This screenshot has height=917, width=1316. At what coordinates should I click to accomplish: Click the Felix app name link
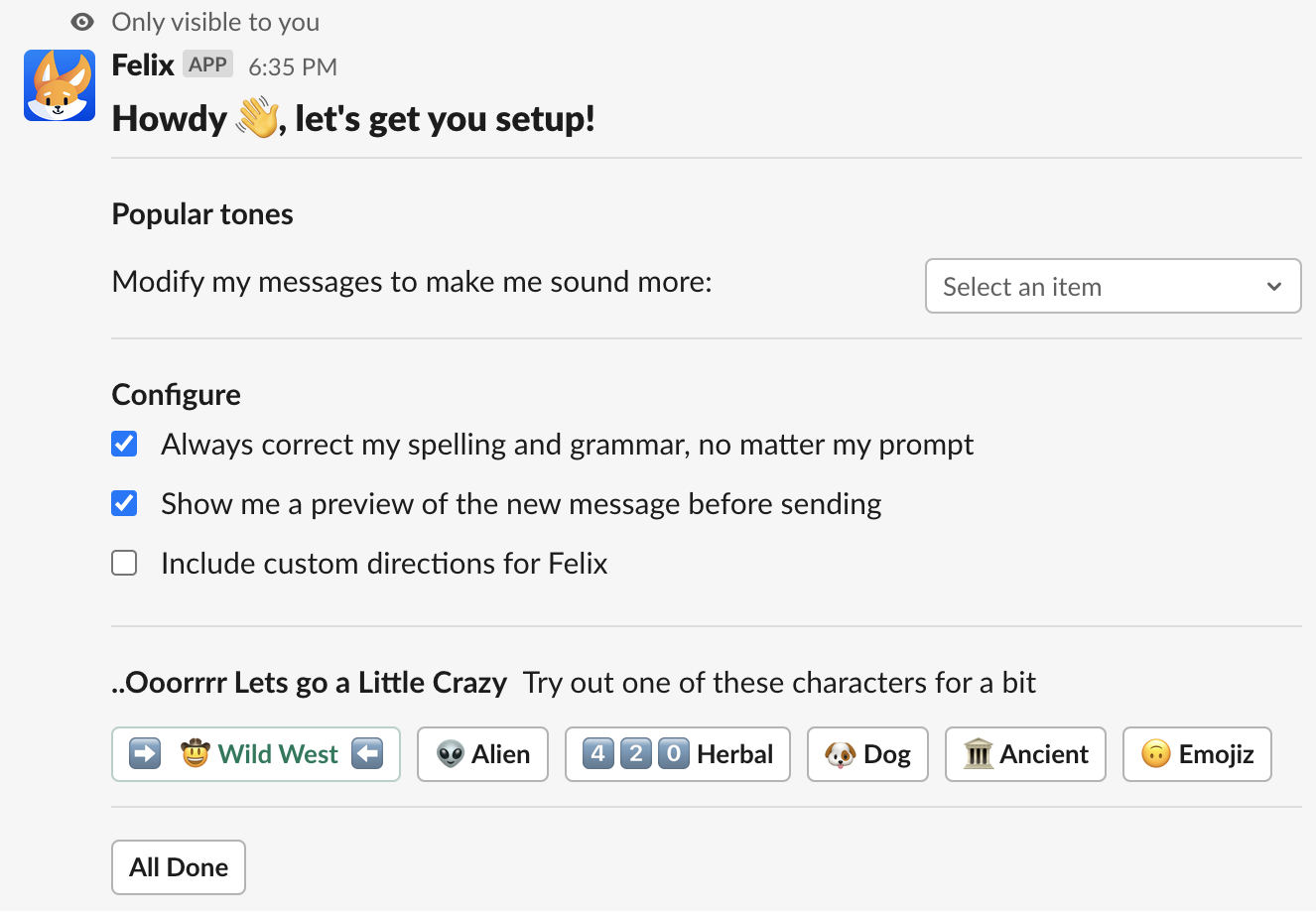point(143,65)
